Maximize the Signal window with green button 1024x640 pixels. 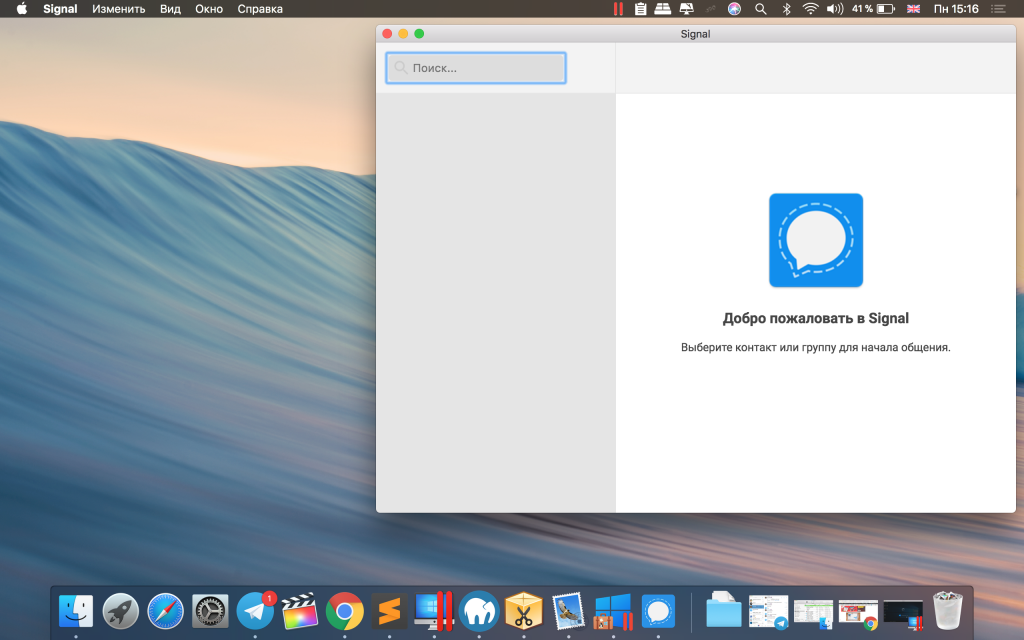point(419,34)
